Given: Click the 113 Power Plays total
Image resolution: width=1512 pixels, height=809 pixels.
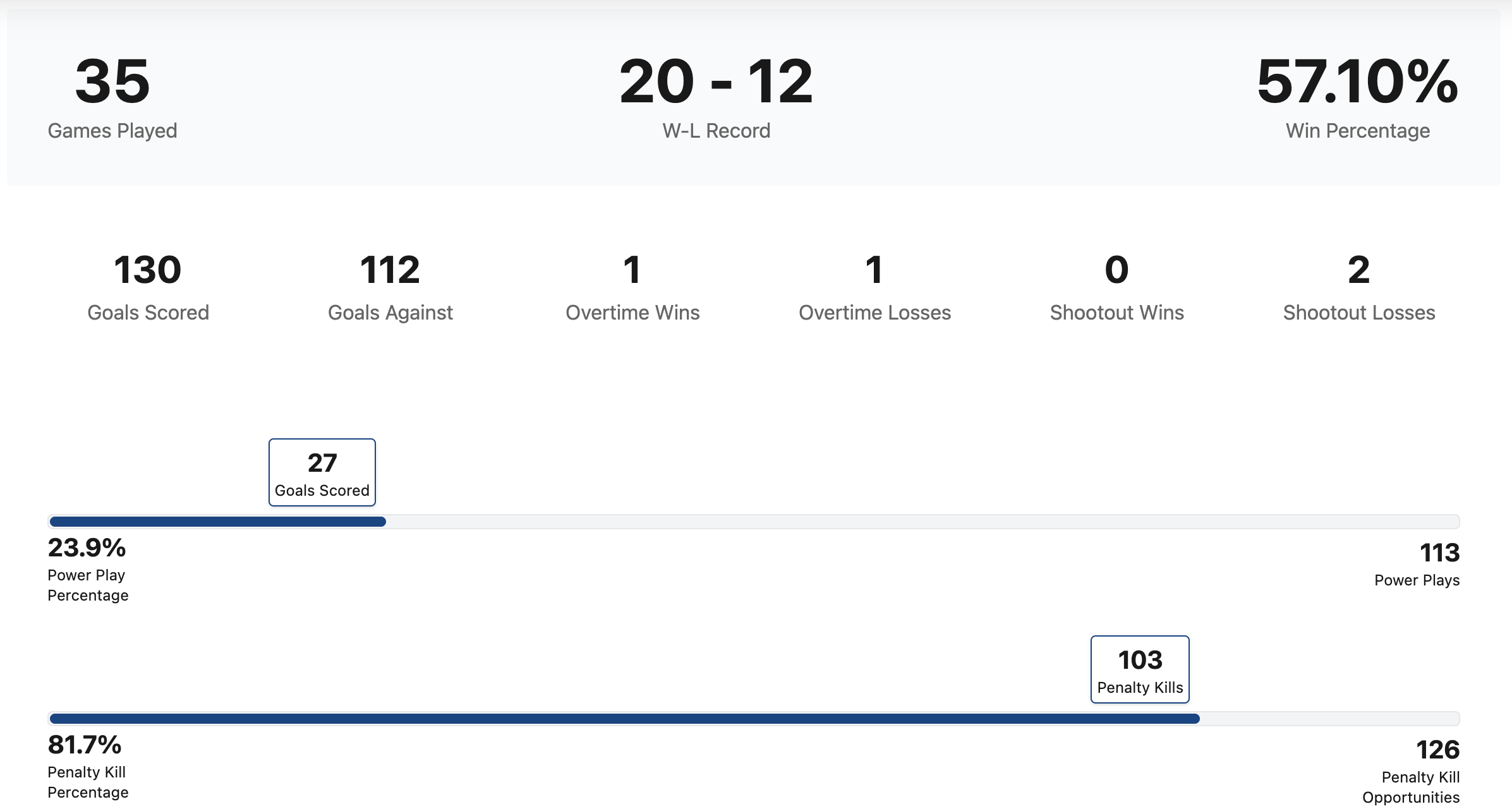Looking at the screenshot, I should [x=1439, y=553].
